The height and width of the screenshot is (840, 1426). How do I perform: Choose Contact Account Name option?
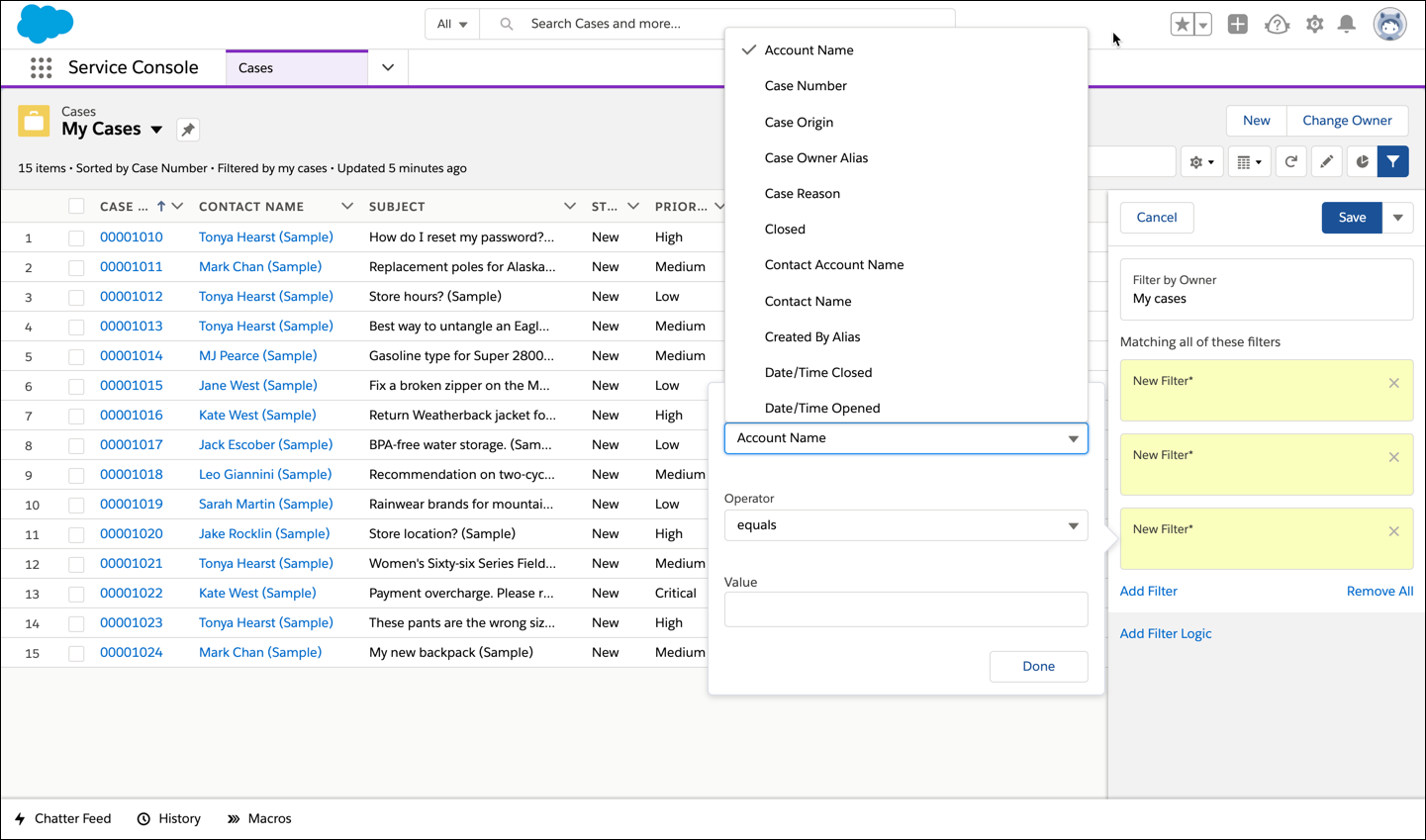tap(906, 265)
